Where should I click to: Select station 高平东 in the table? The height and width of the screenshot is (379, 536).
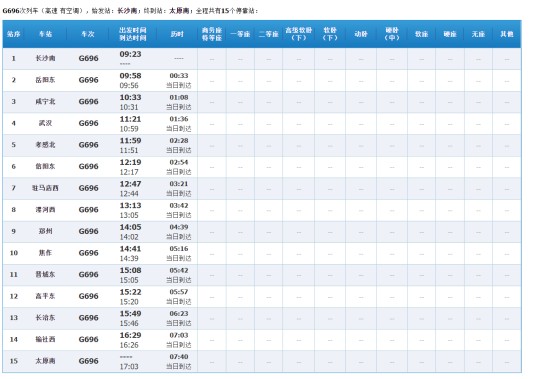[x=45, y=296]
